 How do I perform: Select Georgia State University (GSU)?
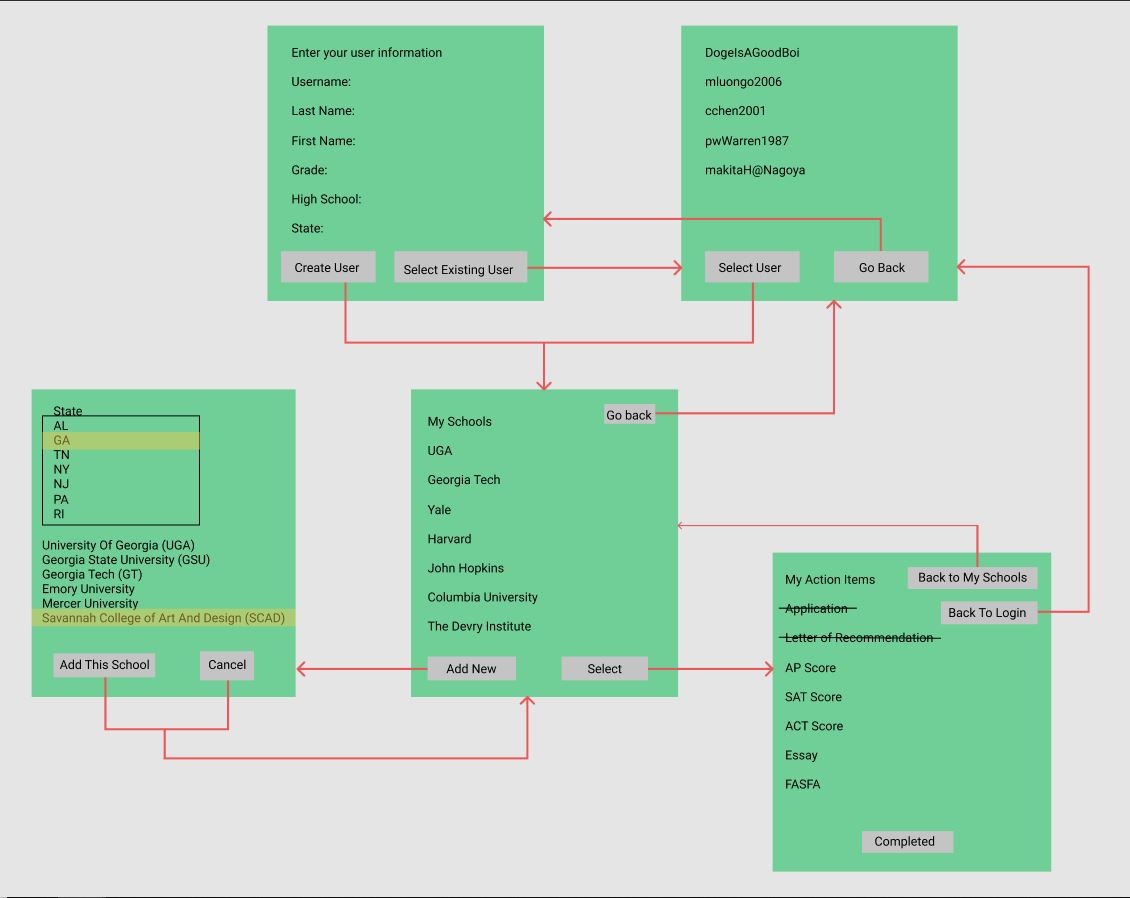pos(126,559)
